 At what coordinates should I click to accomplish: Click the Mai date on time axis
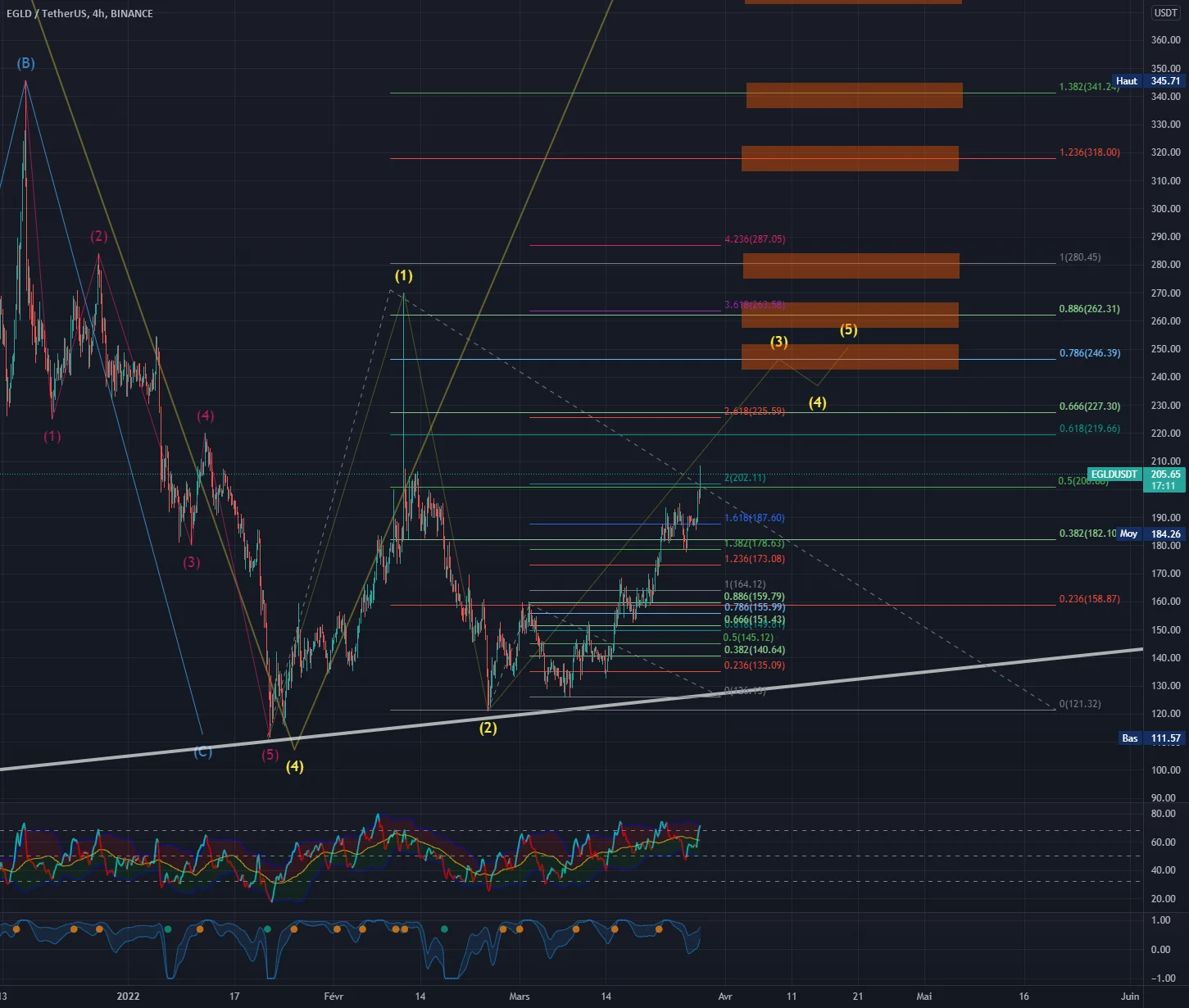click(x=924, y=997)
